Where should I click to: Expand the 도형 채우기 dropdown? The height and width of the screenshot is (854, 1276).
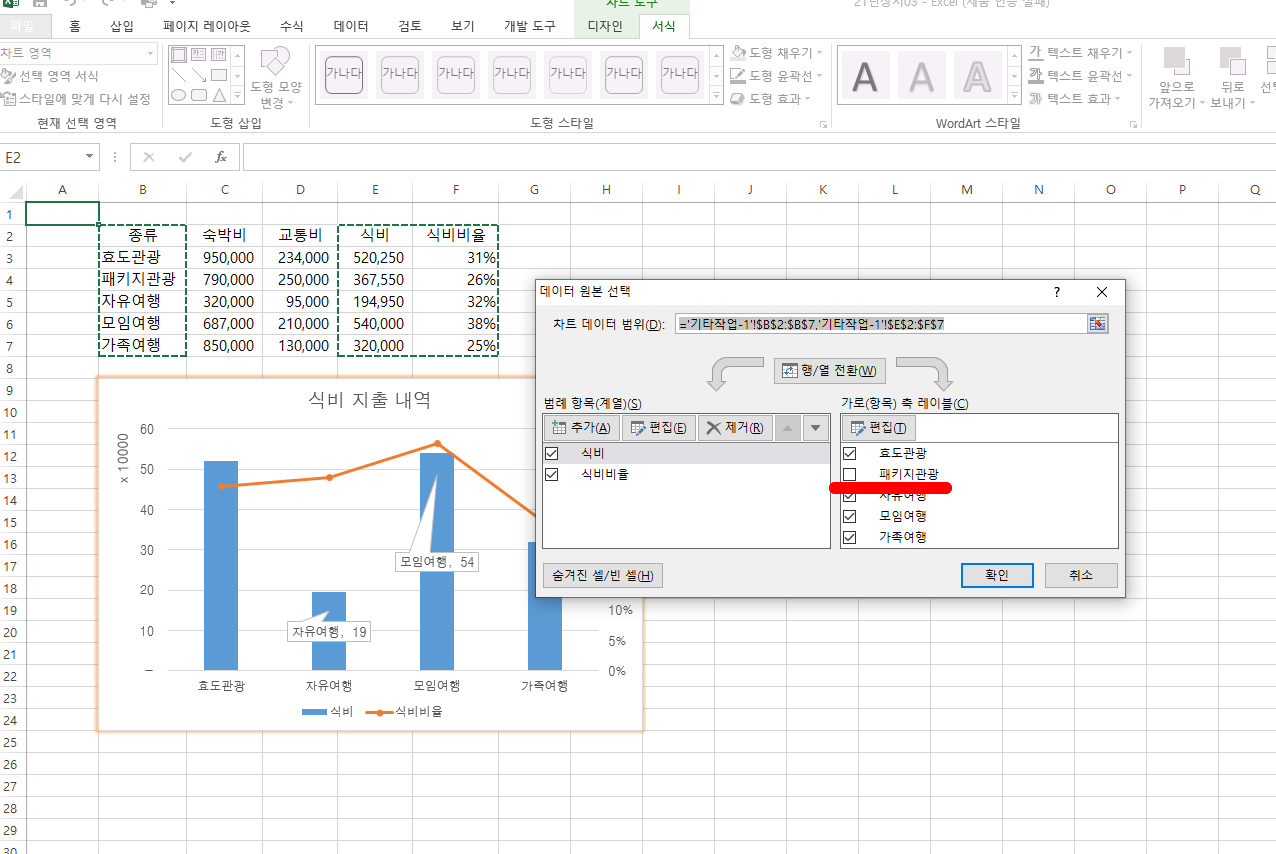pyautogui.click(x=819, y=52)
